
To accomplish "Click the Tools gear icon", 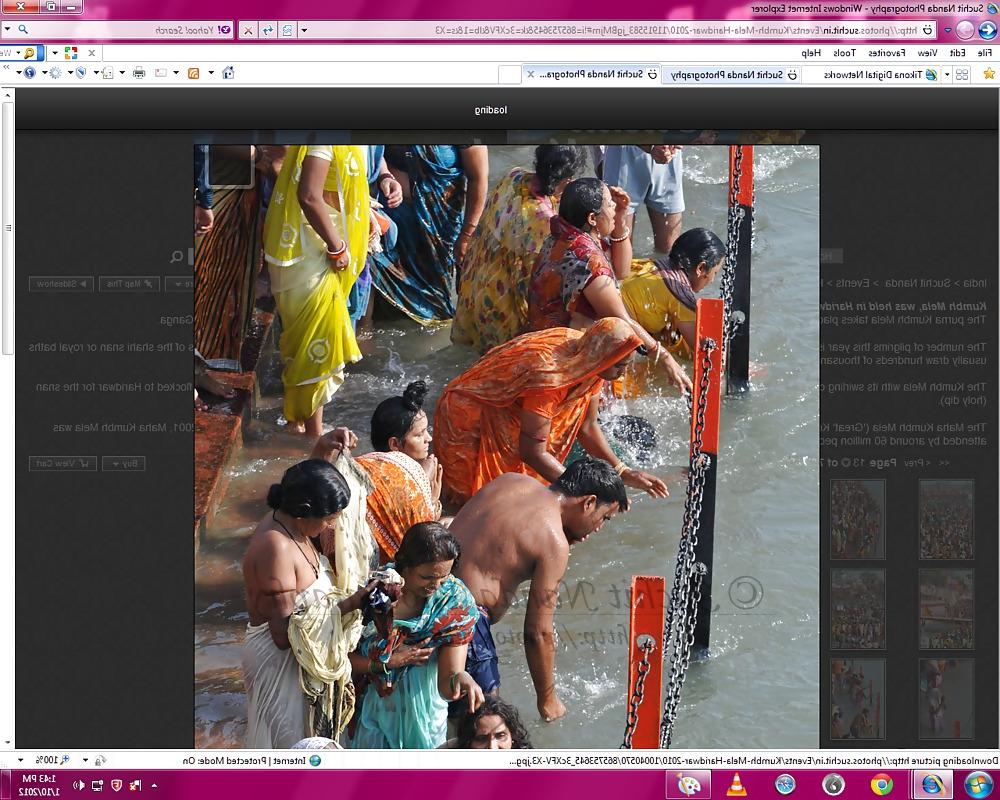I will [55, 73].
